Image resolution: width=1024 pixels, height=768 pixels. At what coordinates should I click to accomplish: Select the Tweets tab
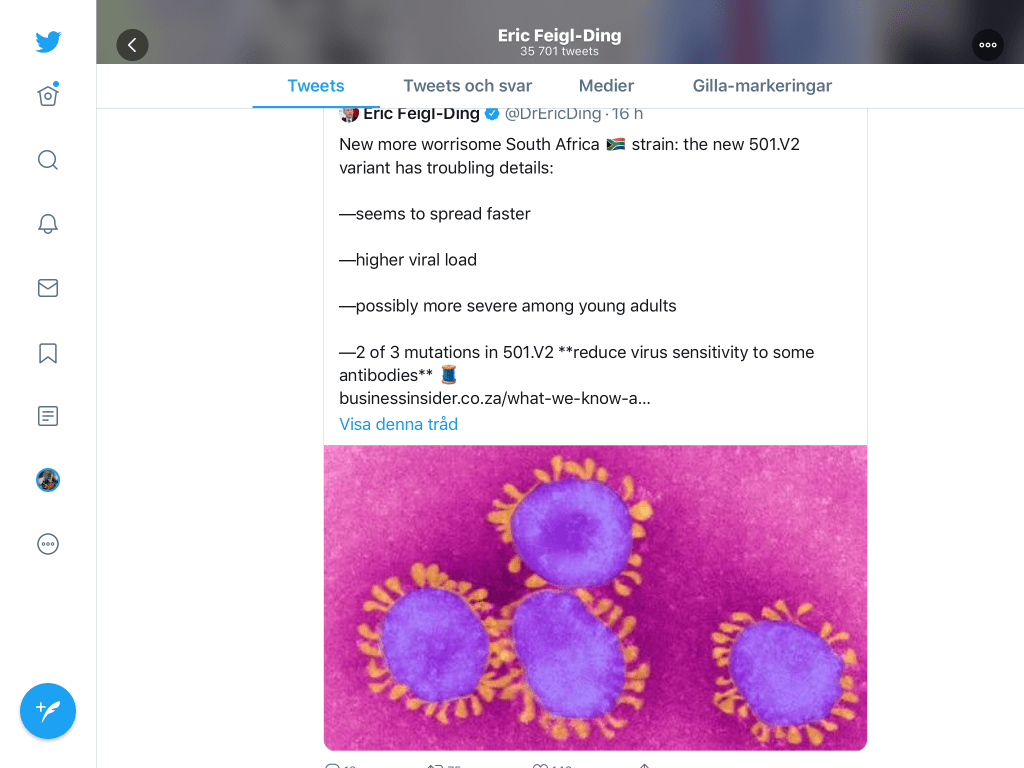[x=316, y=86]
